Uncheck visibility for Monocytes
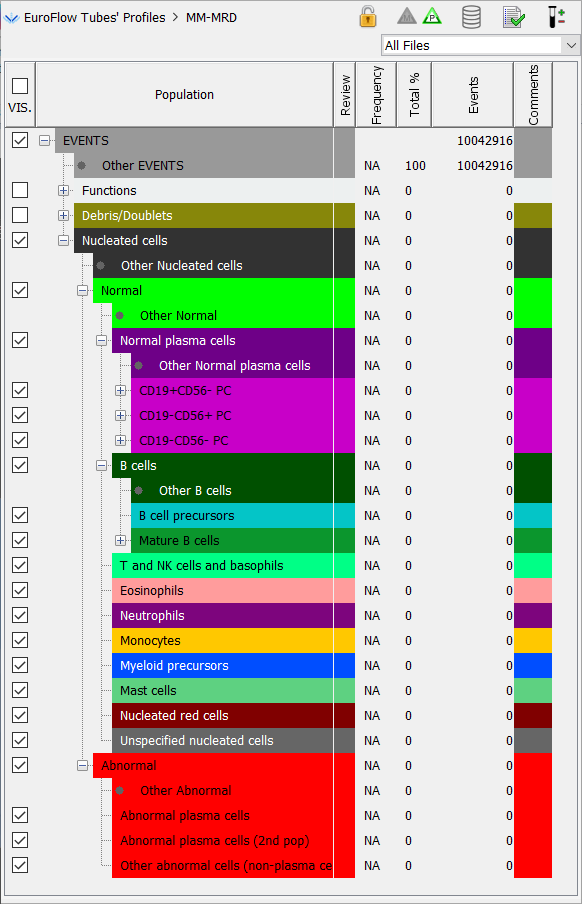 pos(20,640)
